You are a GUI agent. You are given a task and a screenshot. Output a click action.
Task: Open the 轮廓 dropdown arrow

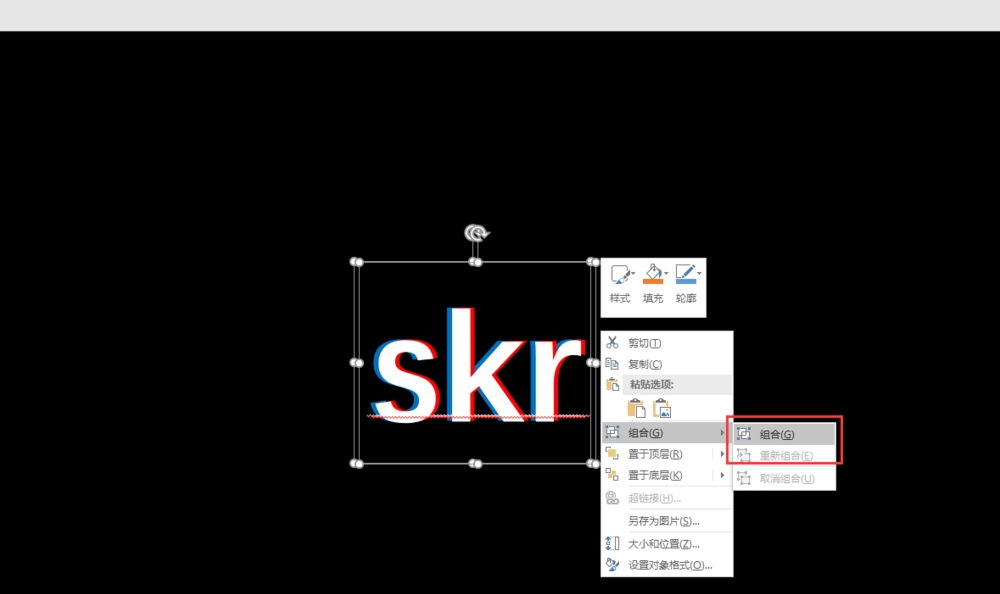pos(697,271)
